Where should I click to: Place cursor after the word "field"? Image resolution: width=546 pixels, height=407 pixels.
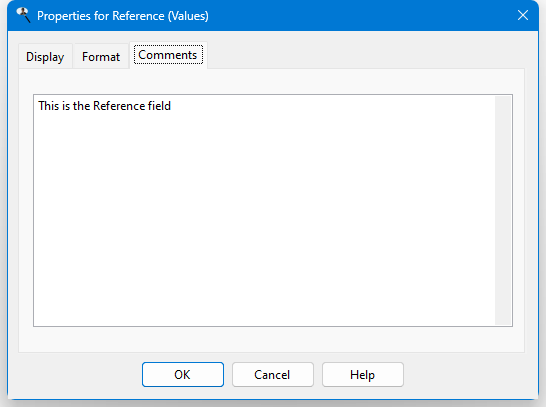tap(171, 106)
